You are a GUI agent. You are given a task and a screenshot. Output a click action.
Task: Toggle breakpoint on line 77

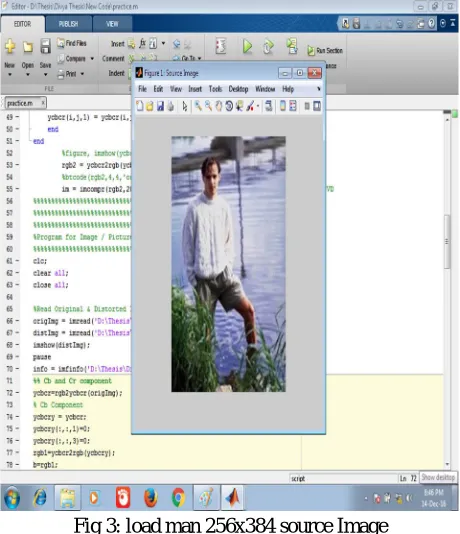[17, 453]
